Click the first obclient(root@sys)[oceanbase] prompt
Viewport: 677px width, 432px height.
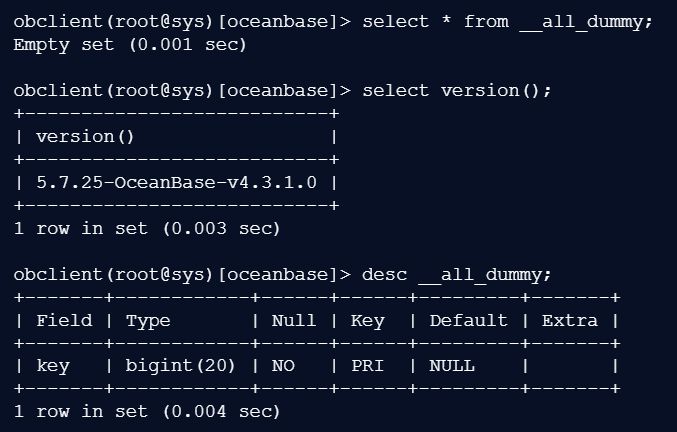click(x=176, y=21)
